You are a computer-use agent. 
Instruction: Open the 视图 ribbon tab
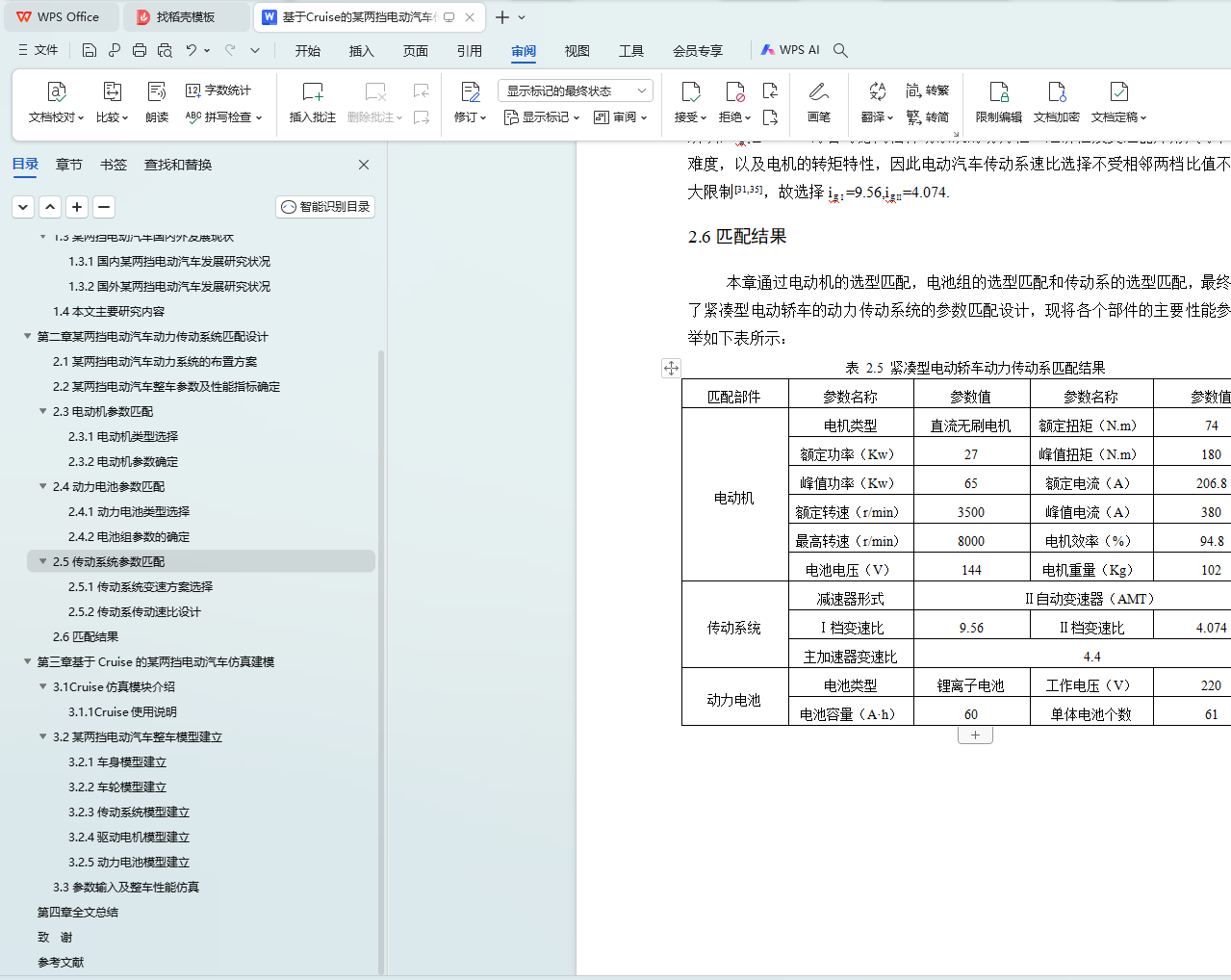point(577,51)
